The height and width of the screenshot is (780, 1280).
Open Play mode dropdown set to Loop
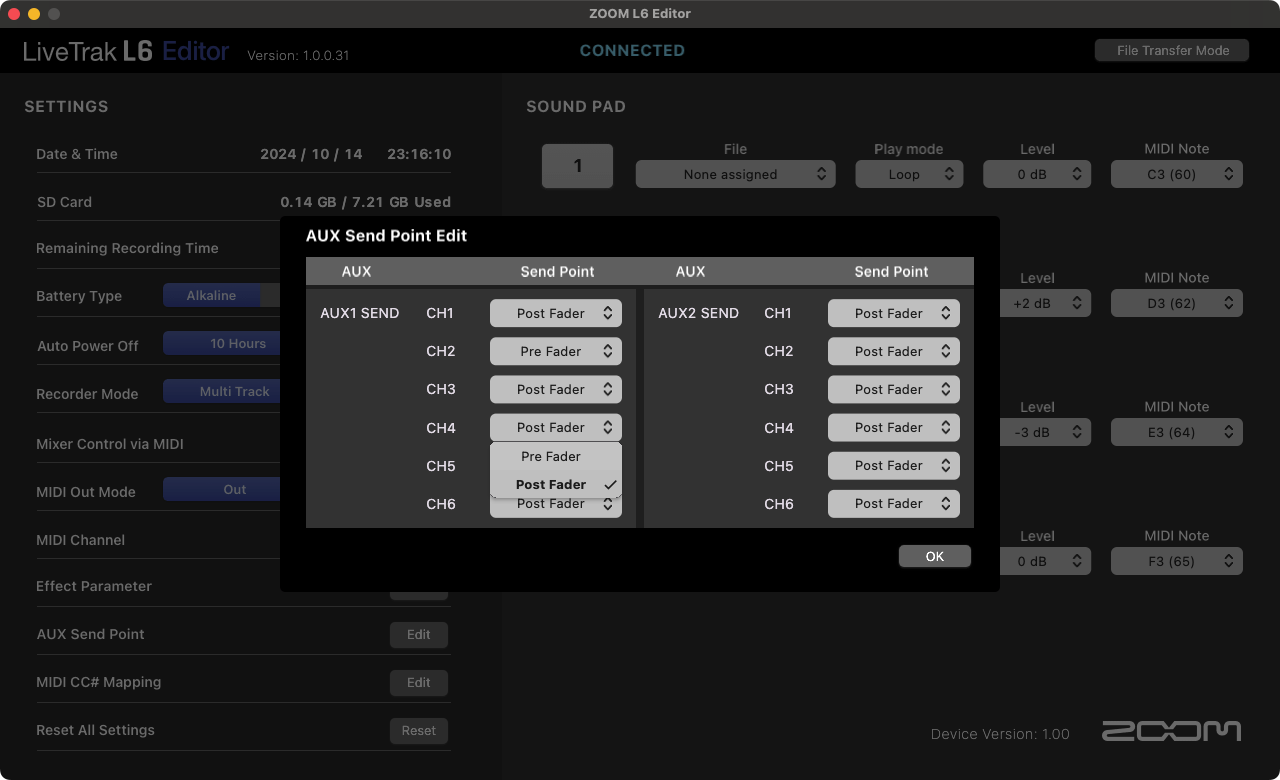pyautogui.click(x=909, y=174)
